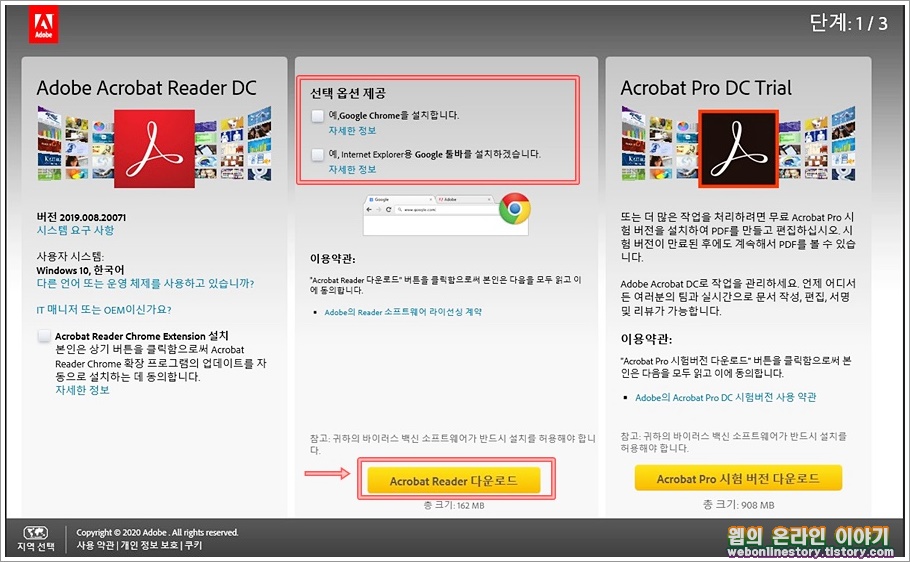The width and height of the screenshot is (910, 562).
Task: Click the yellow Acrobat Reader 다운로드 button
Action: click(454, 481)
